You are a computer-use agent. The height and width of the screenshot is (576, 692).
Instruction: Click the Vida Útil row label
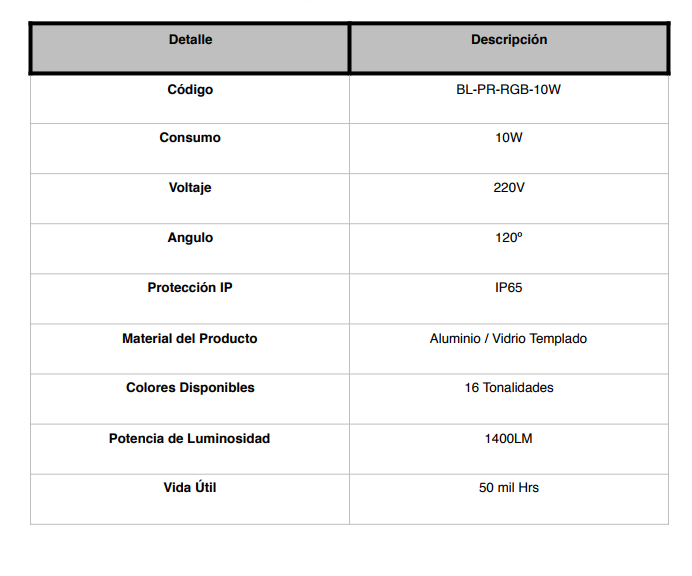click(x=190, y=487)
